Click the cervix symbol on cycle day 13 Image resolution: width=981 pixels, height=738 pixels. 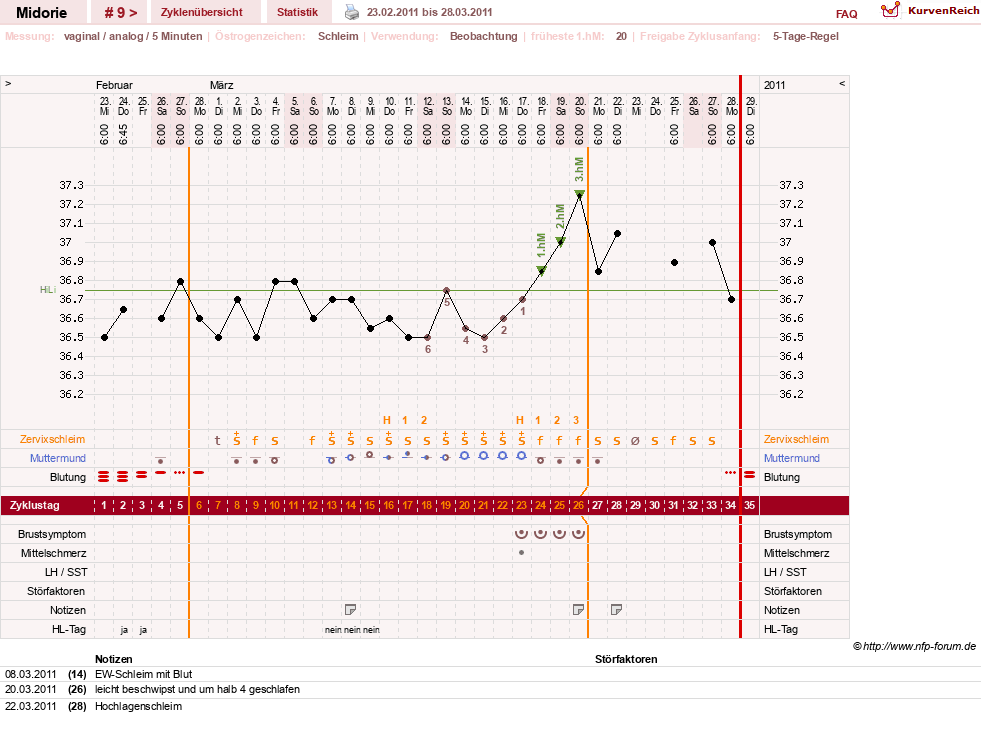pyautogui.click(x=332, y=460)
